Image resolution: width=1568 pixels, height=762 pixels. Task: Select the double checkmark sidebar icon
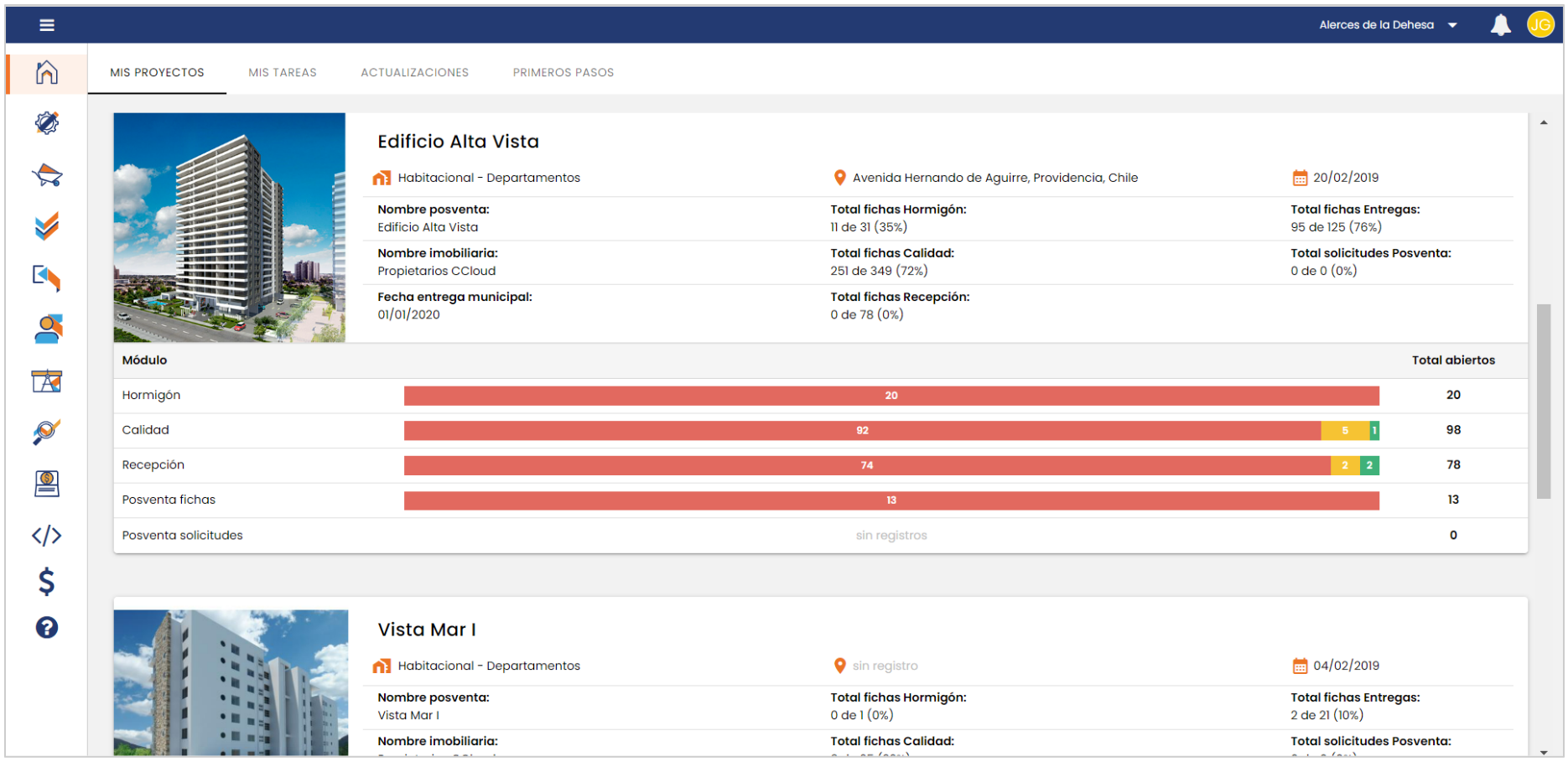47,226
